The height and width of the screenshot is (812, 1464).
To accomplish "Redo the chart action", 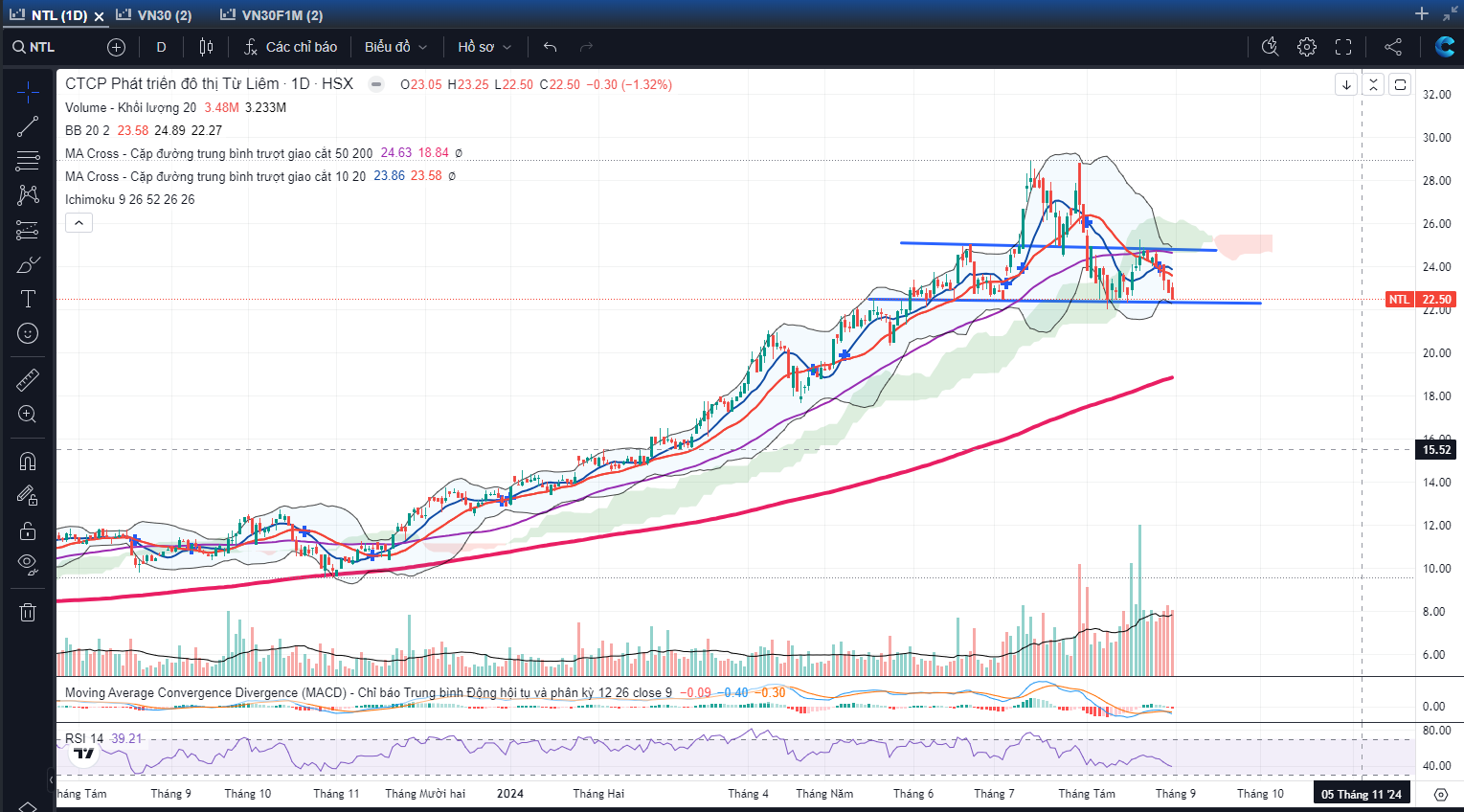I will point(586,47).
